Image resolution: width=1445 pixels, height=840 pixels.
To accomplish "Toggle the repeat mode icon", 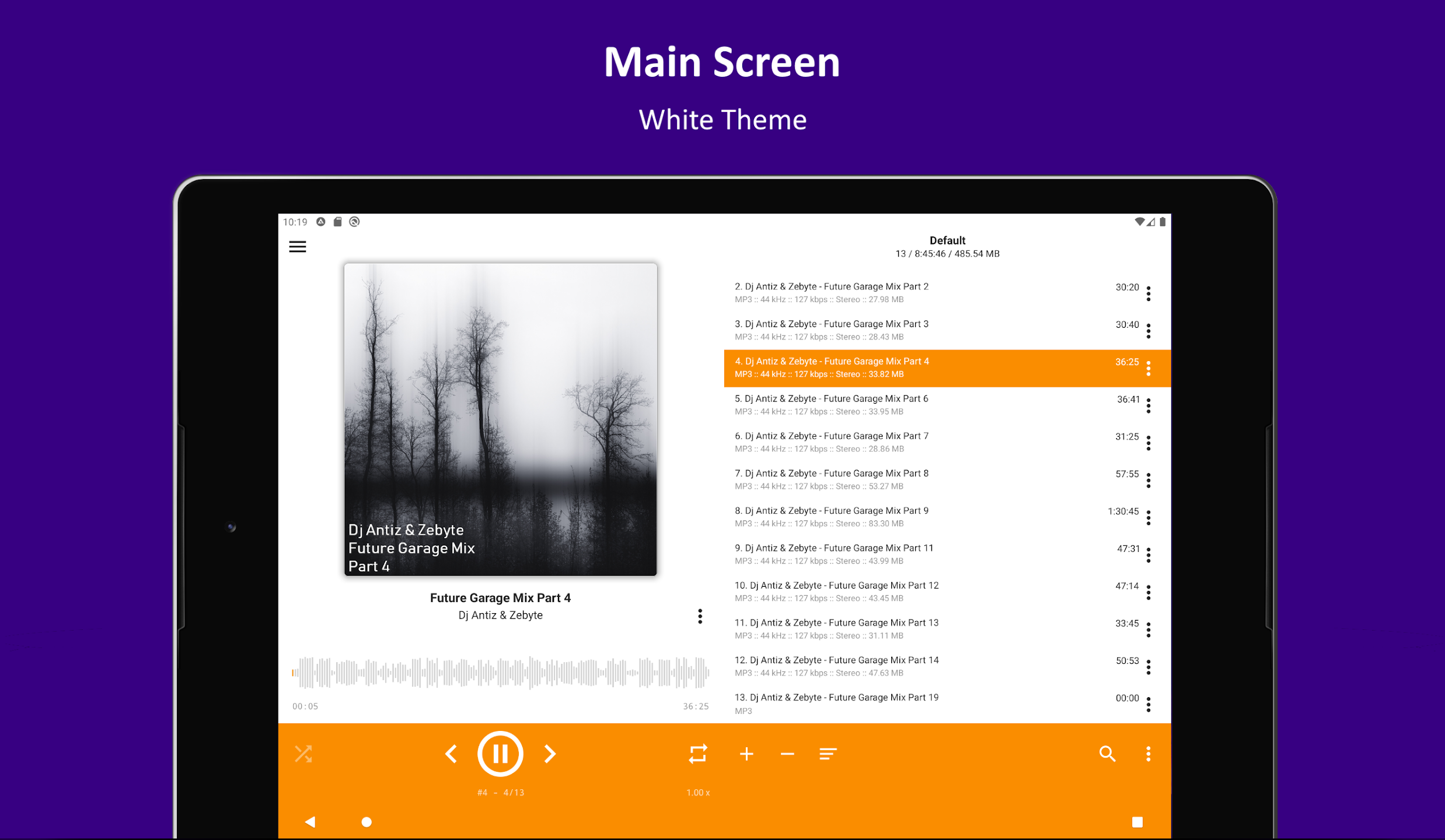I will [698, 754].
